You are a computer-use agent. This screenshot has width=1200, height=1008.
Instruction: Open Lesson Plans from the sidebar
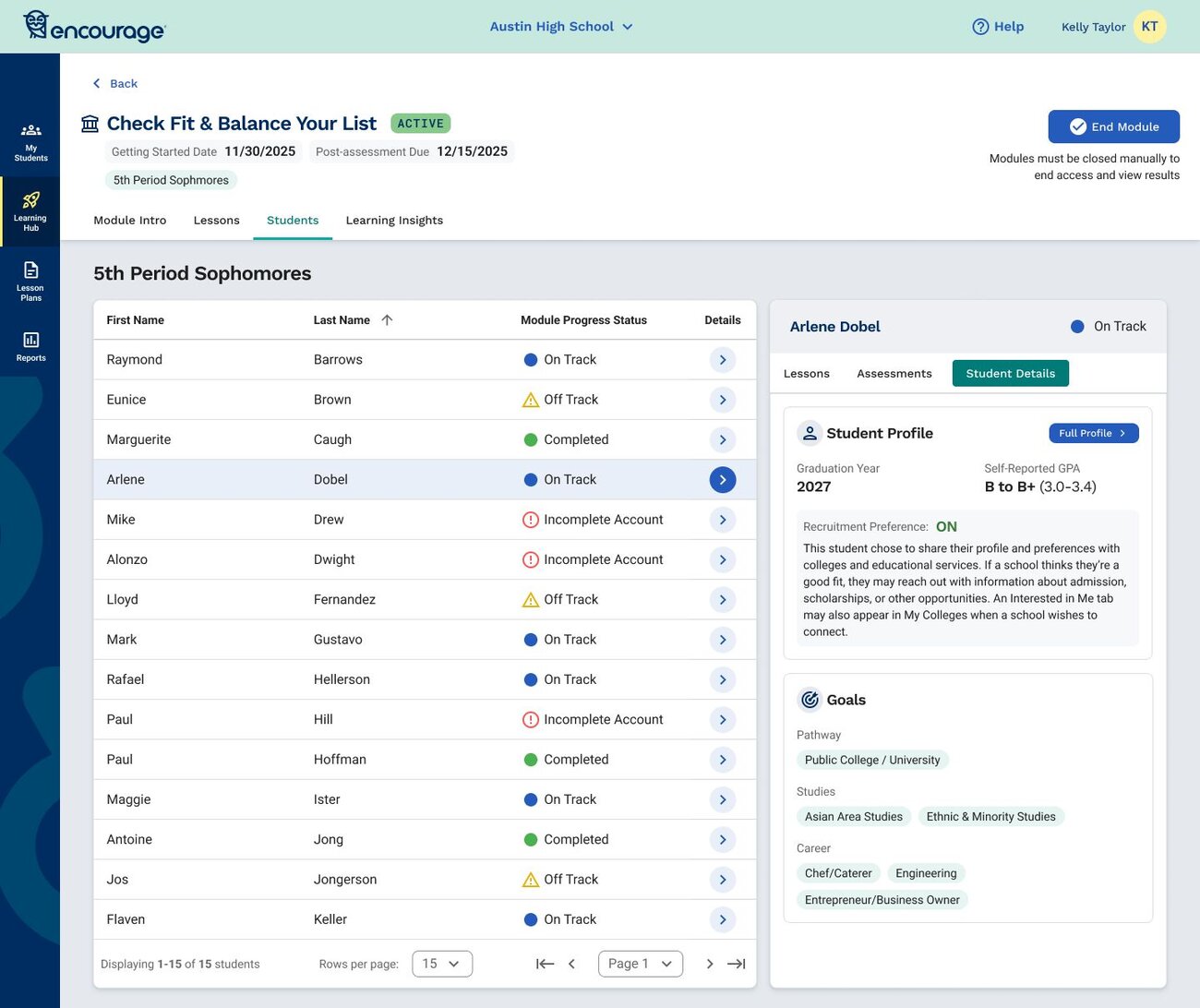[x=30, y=281]
